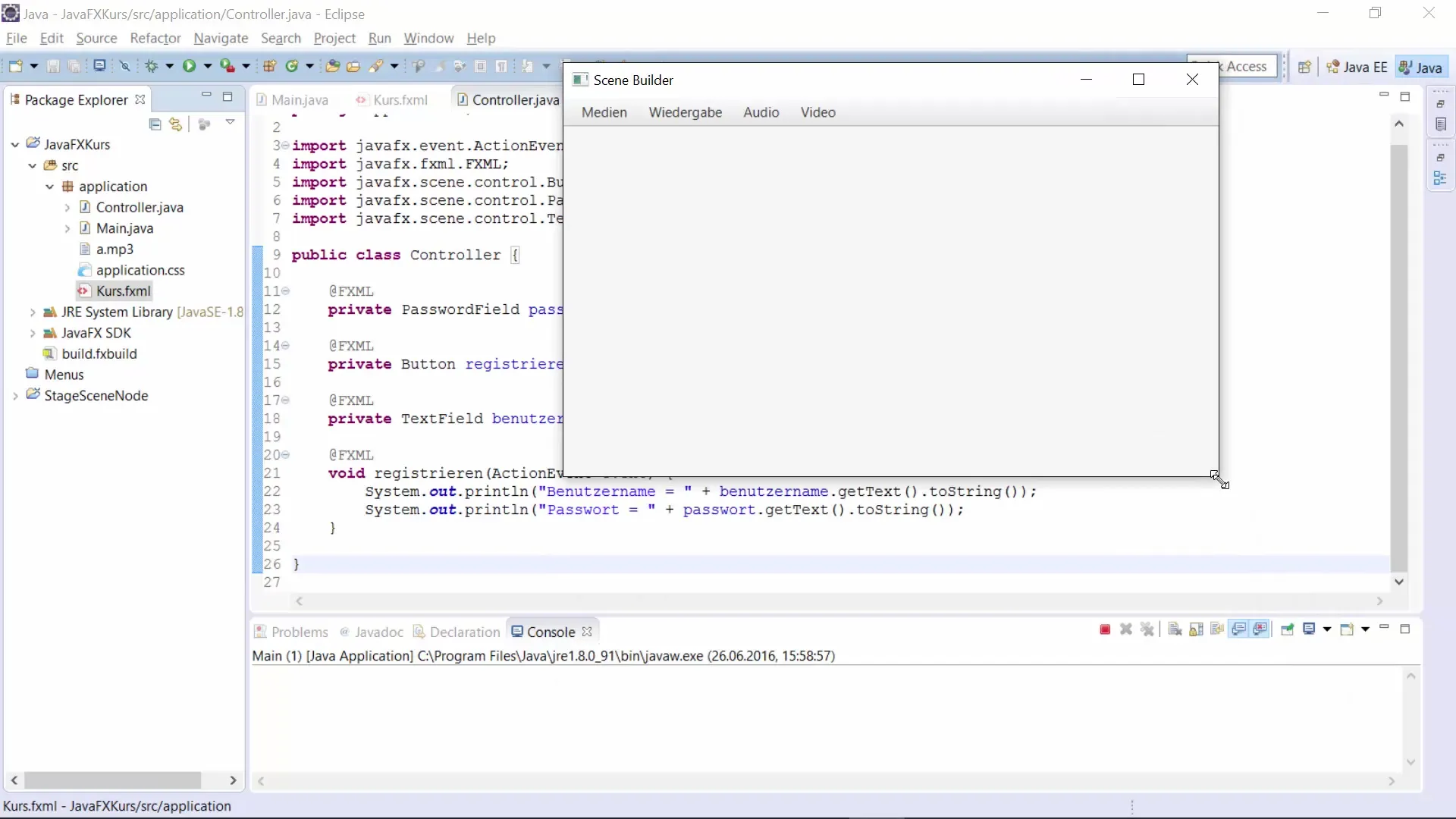Viewport: 1456px width, 819px height.
Task: Click the Open Type folder icon
Action: 332,66
